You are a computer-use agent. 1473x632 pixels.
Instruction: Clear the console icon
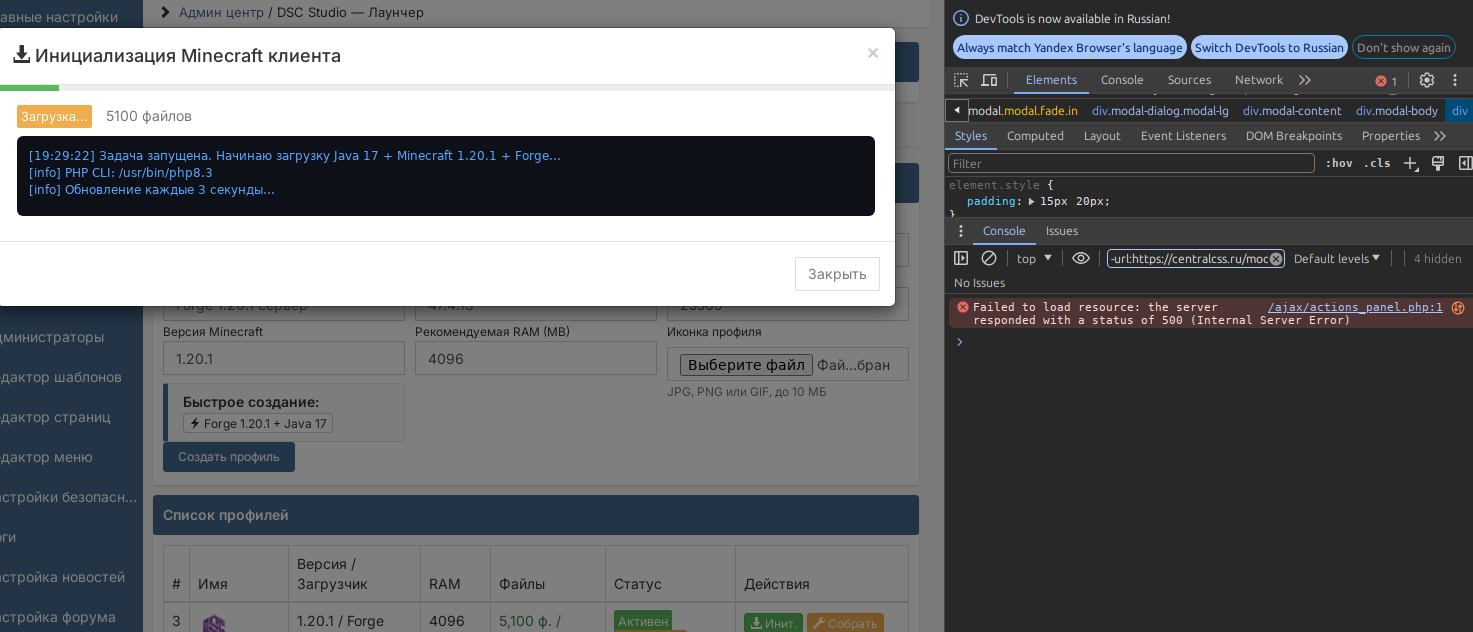[x=989, y=258]
